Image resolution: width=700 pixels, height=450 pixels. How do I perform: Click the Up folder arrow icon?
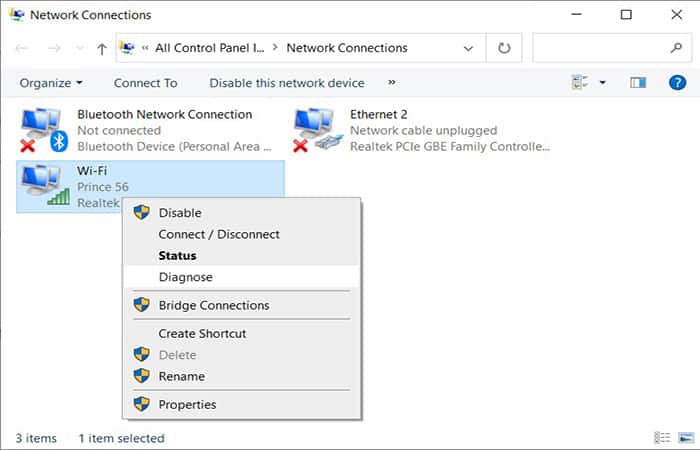101,48
